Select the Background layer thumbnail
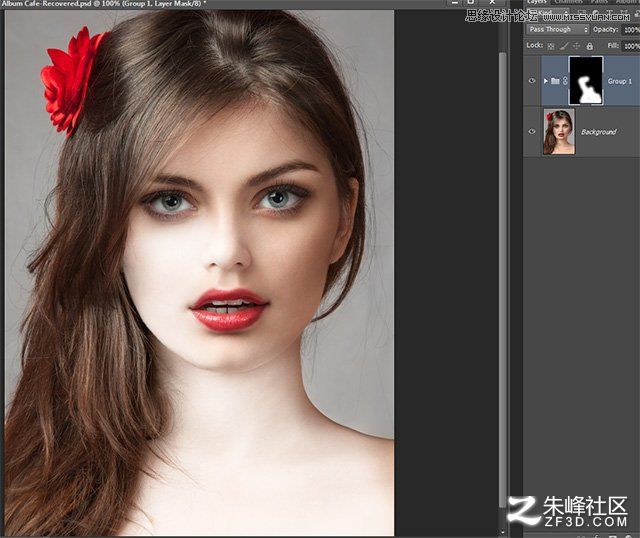The image size is (640, 538). click(x=559, y=131)
